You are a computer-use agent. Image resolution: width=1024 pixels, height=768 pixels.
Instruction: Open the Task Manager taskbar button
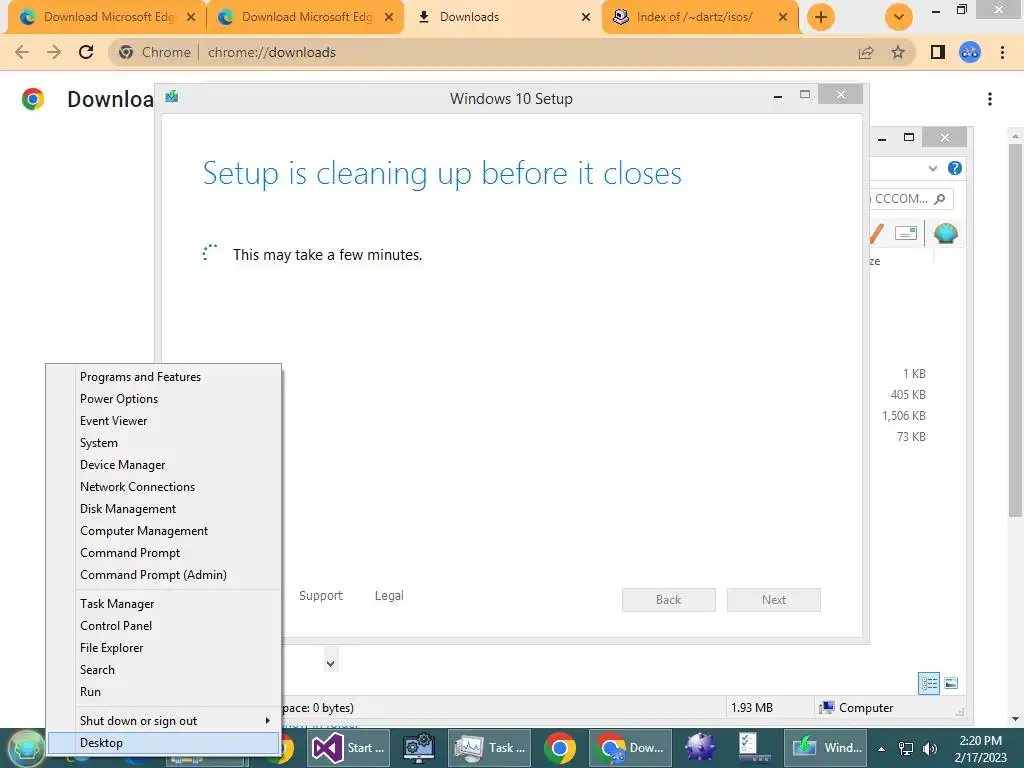(490, 748)
